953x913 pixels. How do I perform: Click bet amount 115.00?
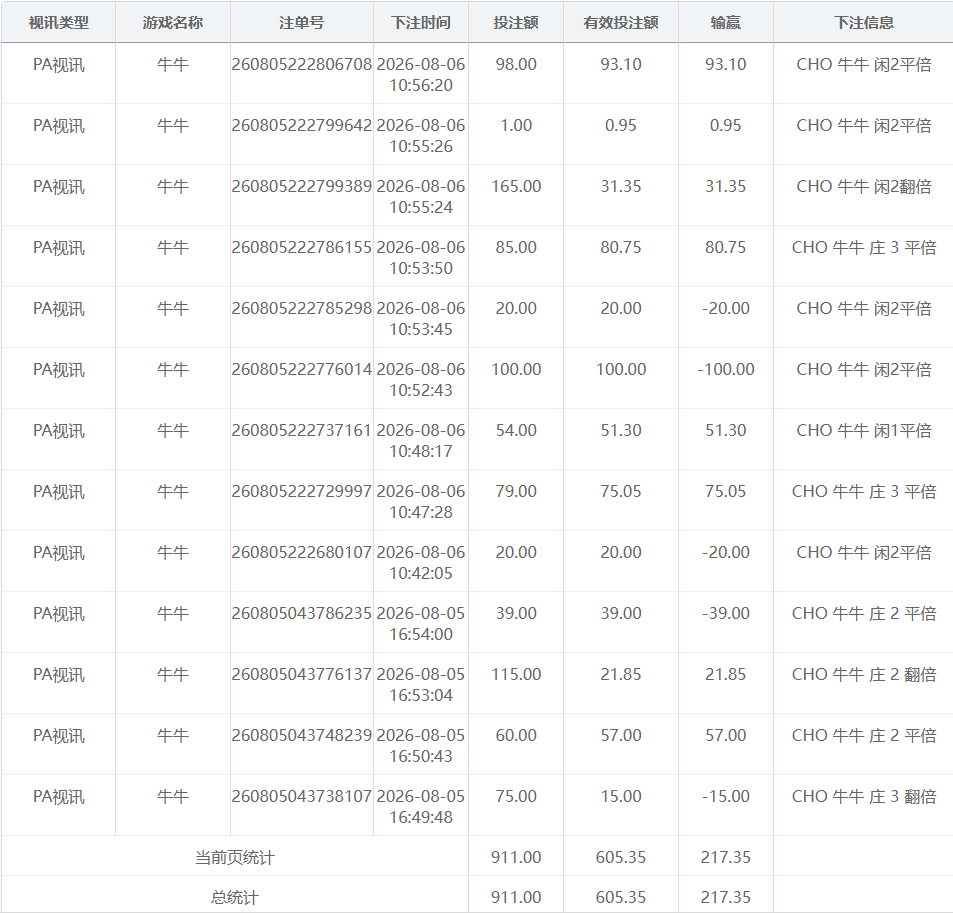(516, 674)
